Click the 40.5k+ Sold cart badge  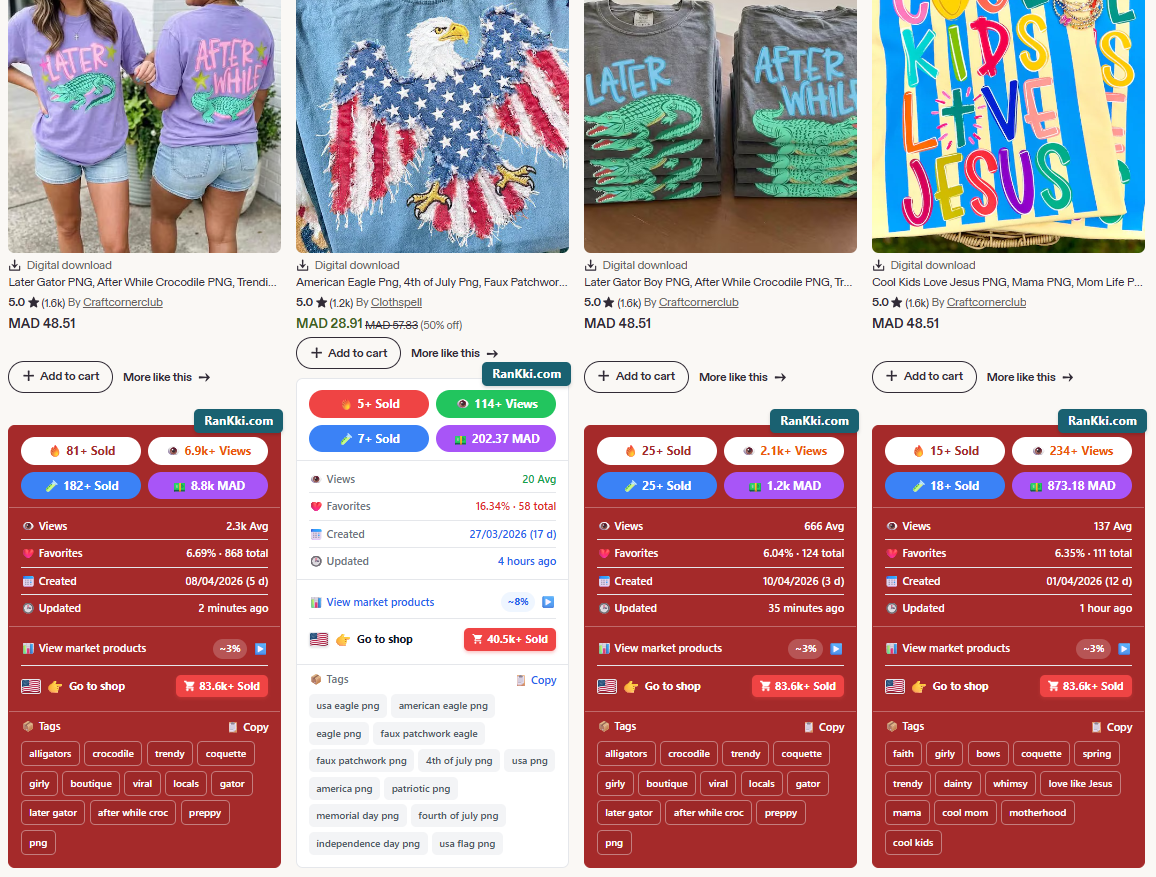click(509, 639)
